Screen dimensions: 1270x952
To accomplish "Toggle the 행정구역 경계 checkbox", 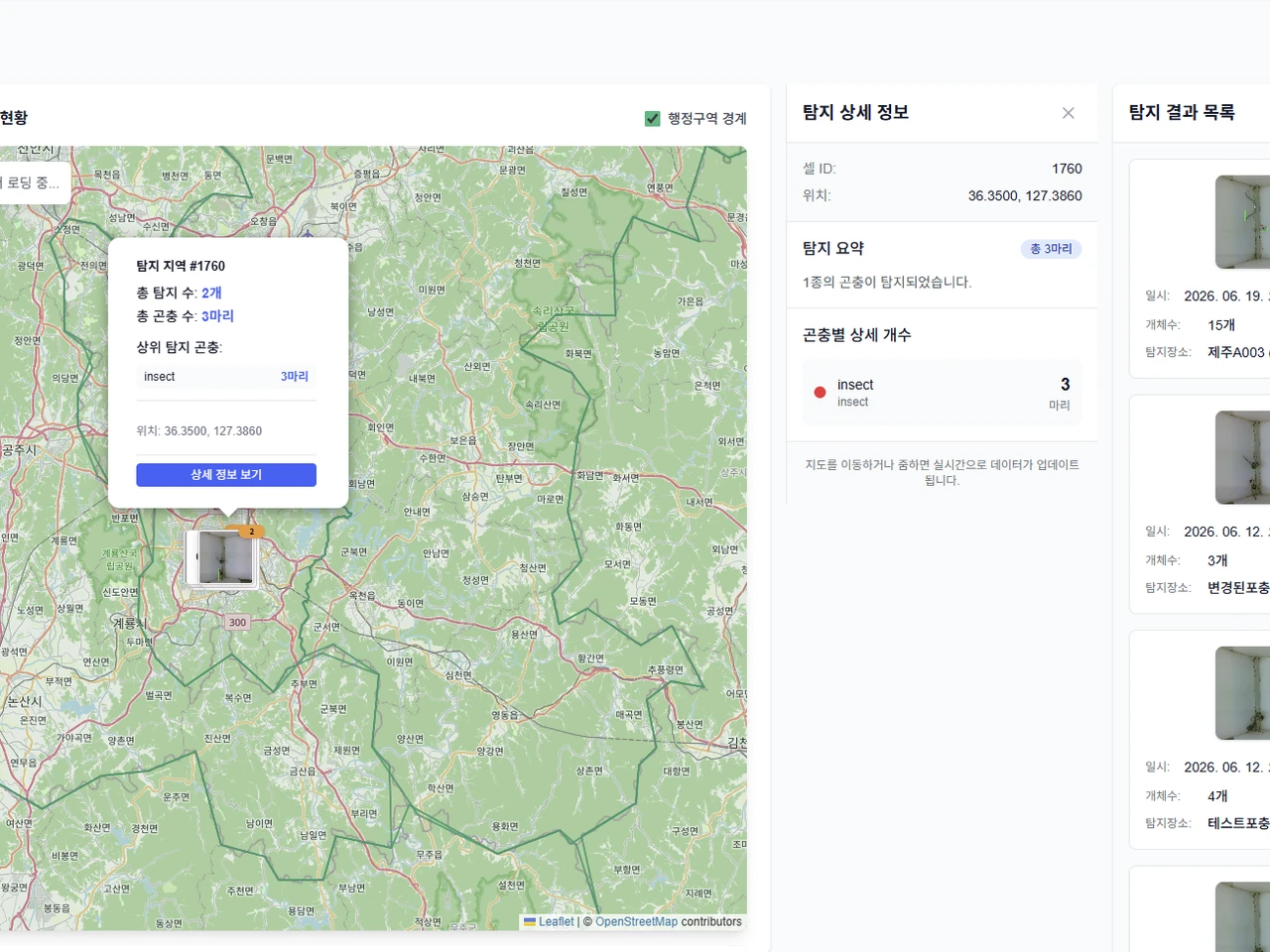I will click(x=653, y=119).
